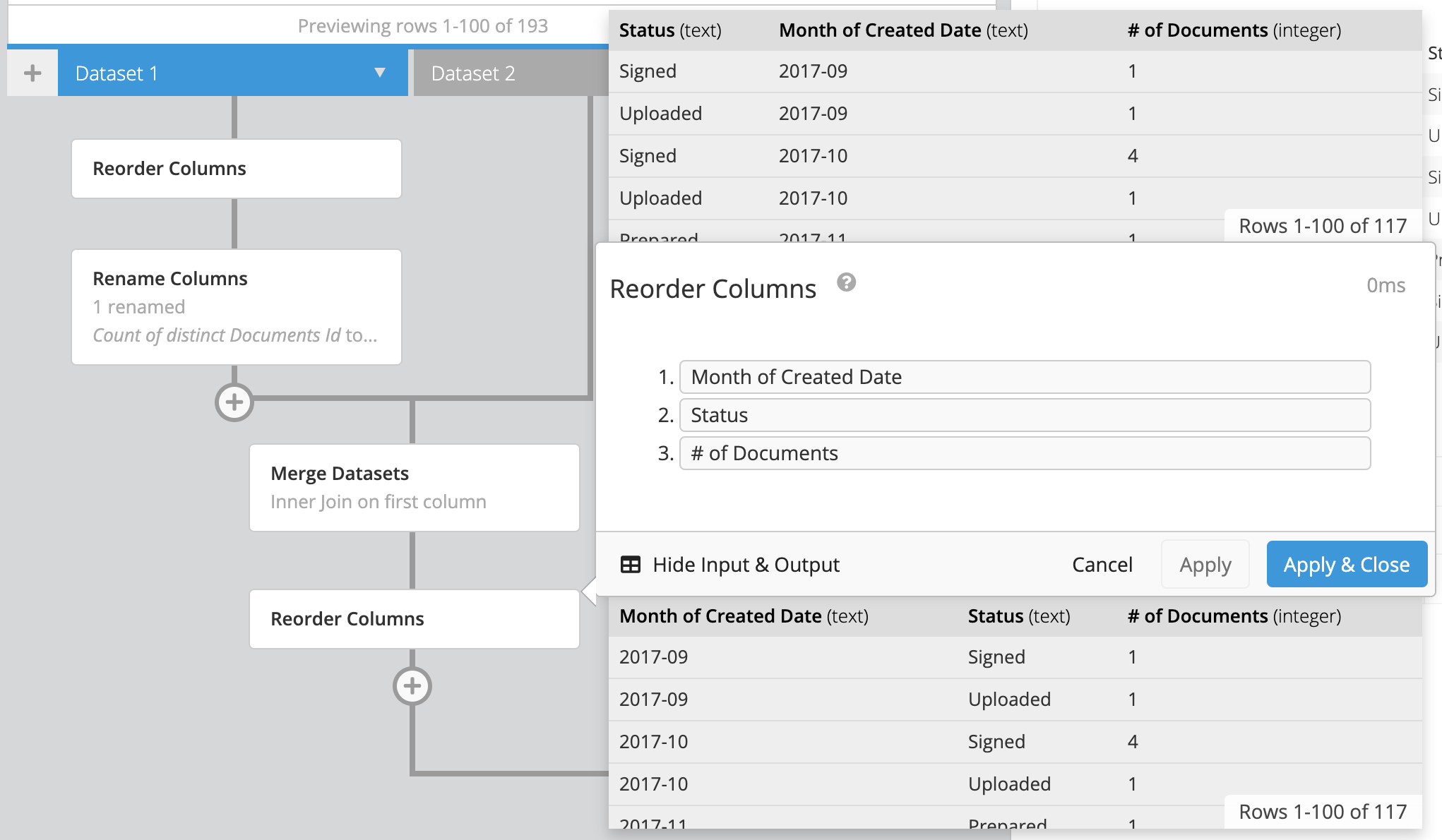Viewport: 1442px width, 840px height.
Task: Select the Dataset 2 tab
Action: point(499,71)
